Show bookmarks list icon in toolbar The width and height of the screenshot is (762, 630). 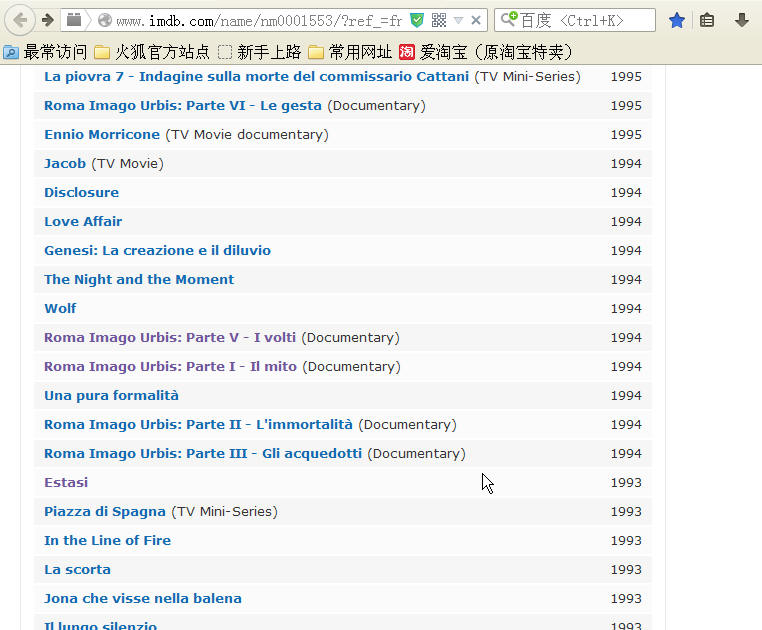[x=707, y=20]
